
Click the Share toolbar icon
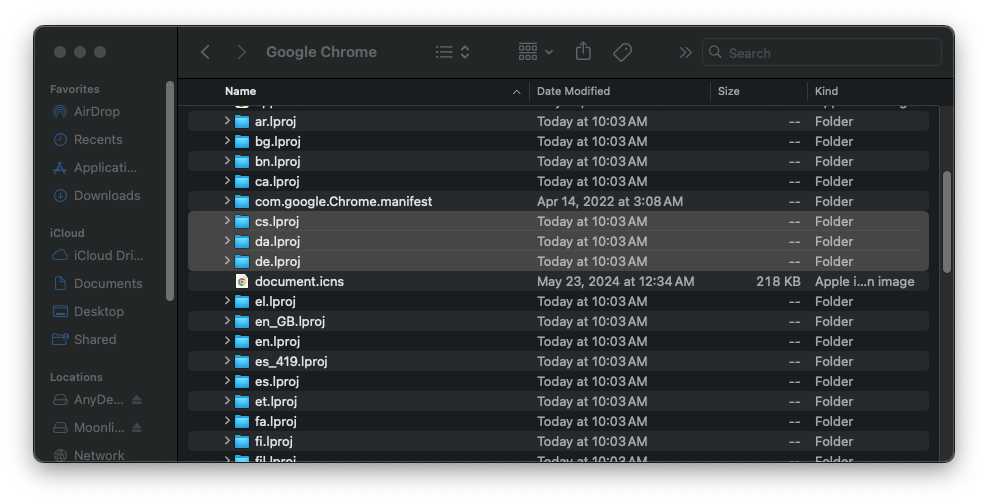click(x=583, y=52)
